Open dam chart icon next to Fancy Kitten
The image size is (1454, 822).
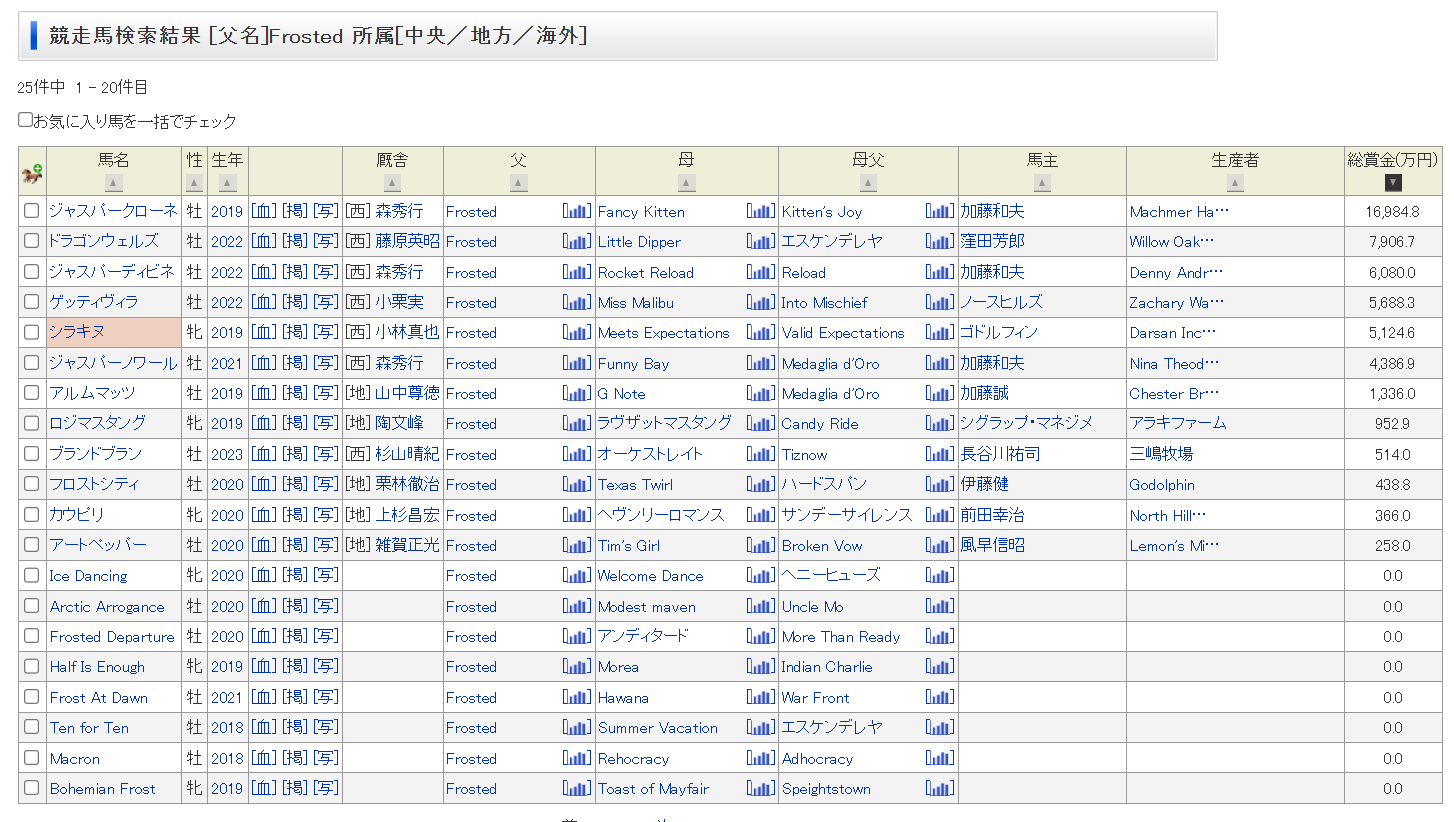pos(760,211)
